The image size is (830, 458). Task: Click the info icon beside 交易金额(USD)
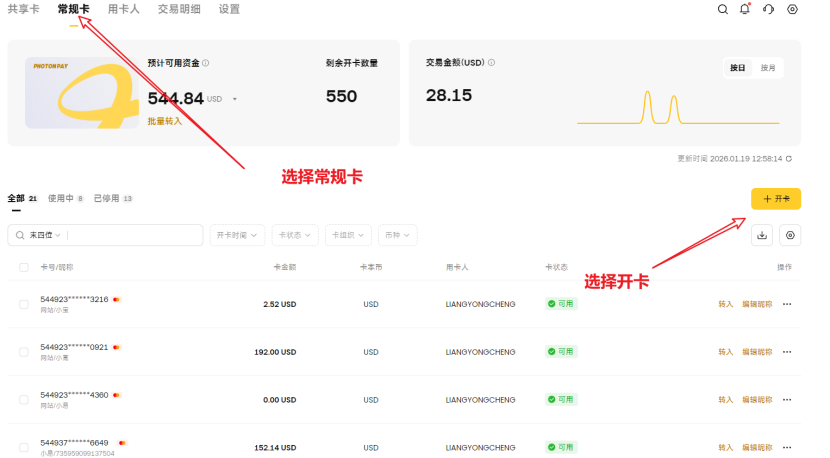coord(491,62)
